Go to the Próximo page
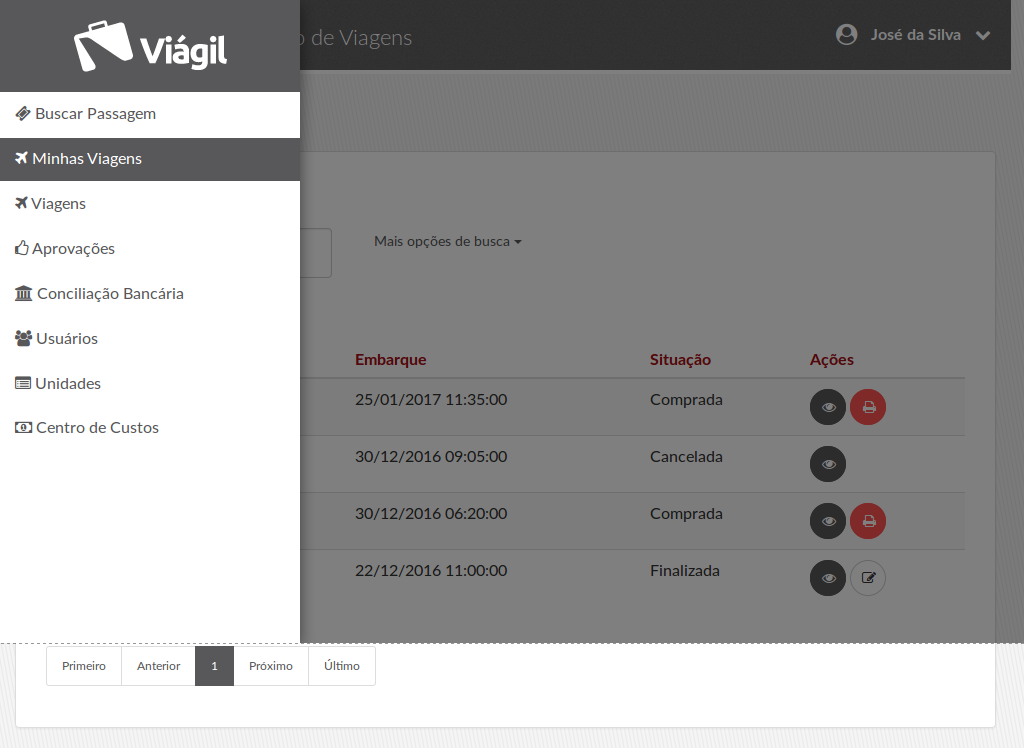 pyautogui.click(x=271, y=666)
